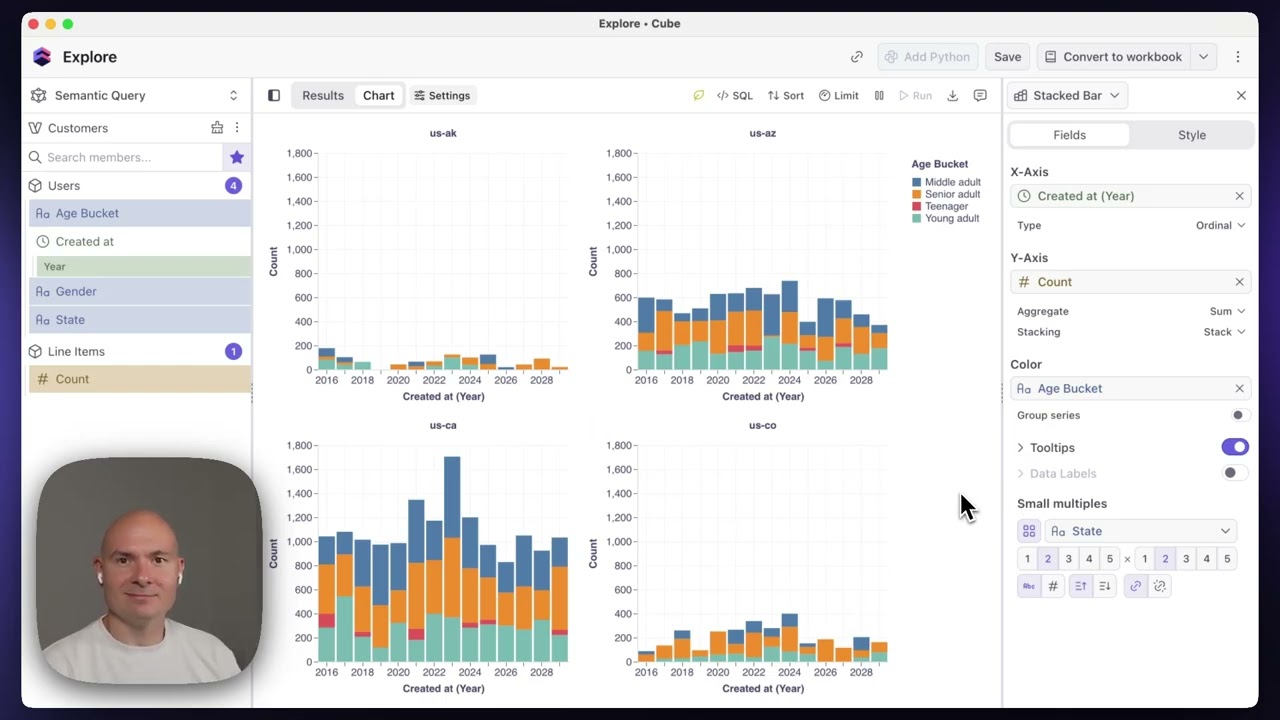Switch to the Fields tab
The image size is (1280, 720).
coord(1069,135)
